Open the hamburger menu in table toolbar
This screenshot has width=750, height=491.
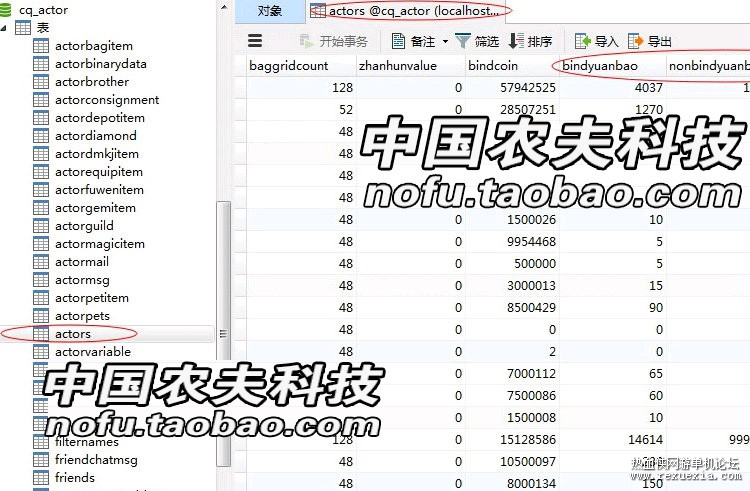tap(255, 41)
